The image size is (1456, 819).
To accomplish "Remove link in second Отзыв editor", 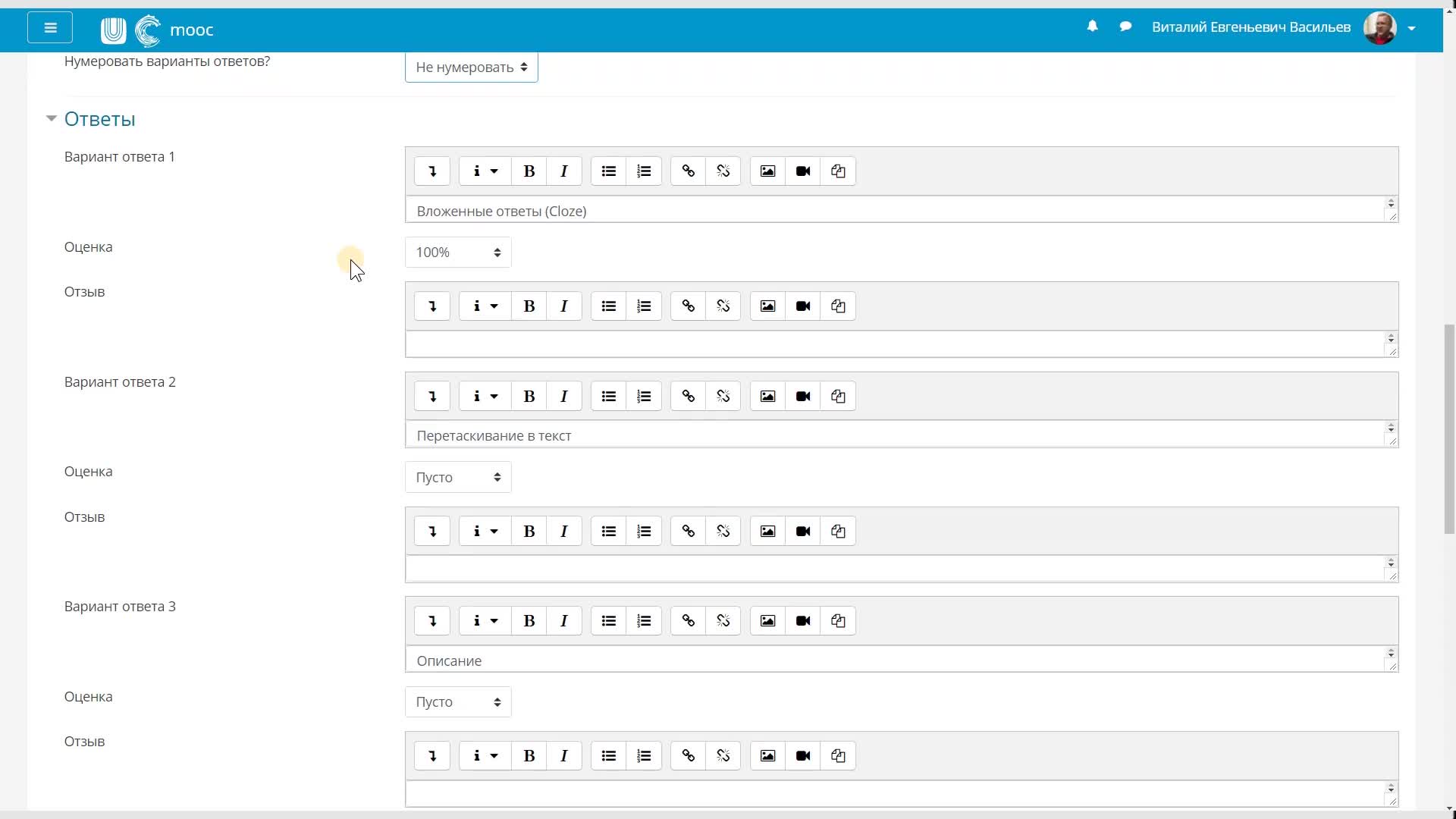I will [723, 532].
